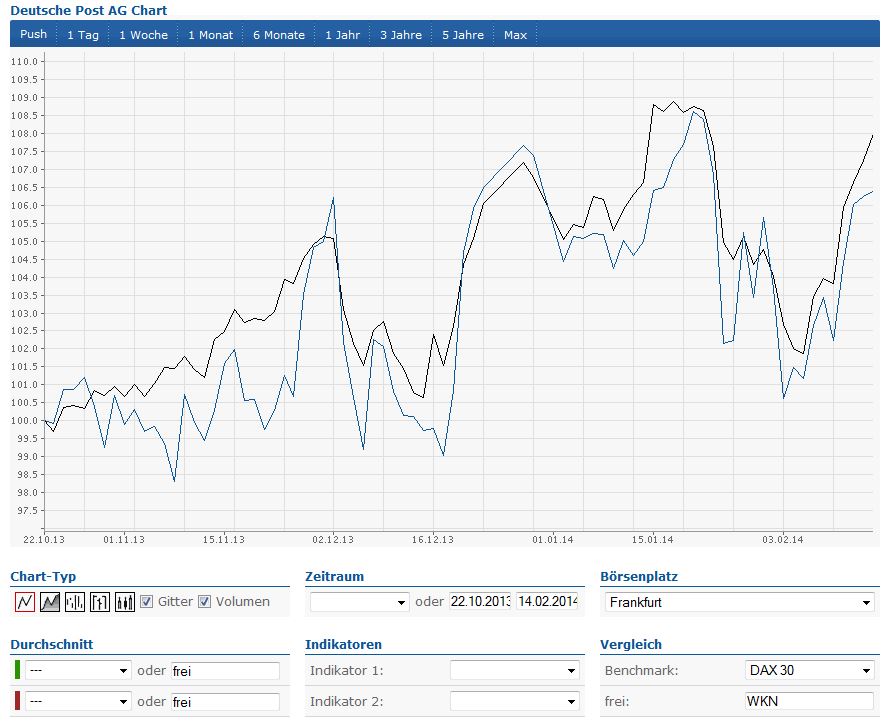Switch to the 5 Jahre tab
This screenshot has width=885, height=722.
tap(463, 34)
